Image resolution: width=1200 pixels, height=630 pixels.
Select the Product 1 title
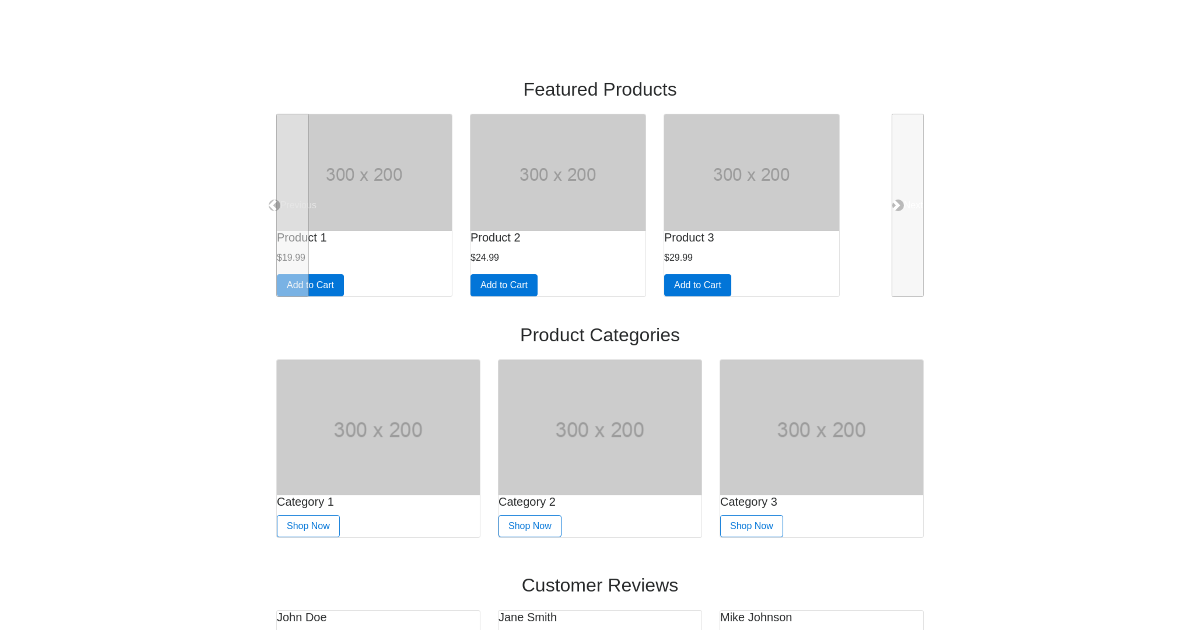coord(302,237)
